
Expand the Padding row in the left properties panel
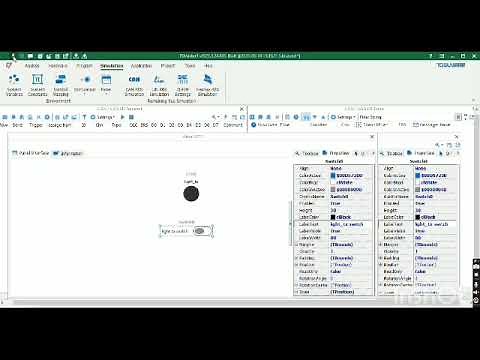point(296,258)
